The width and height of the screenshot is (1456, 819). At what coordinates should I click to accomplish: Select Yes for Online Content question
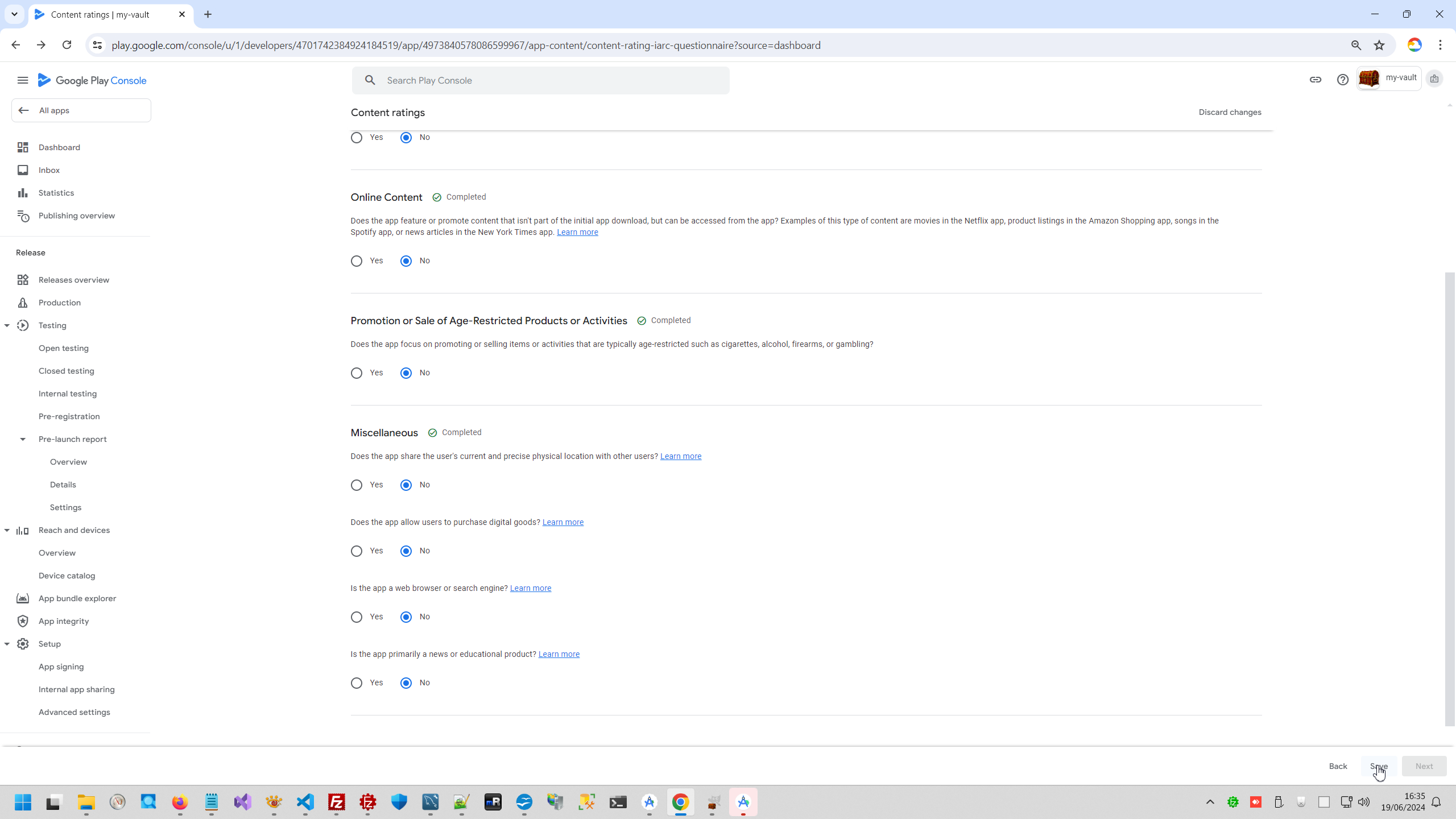[x=357, y=261]
